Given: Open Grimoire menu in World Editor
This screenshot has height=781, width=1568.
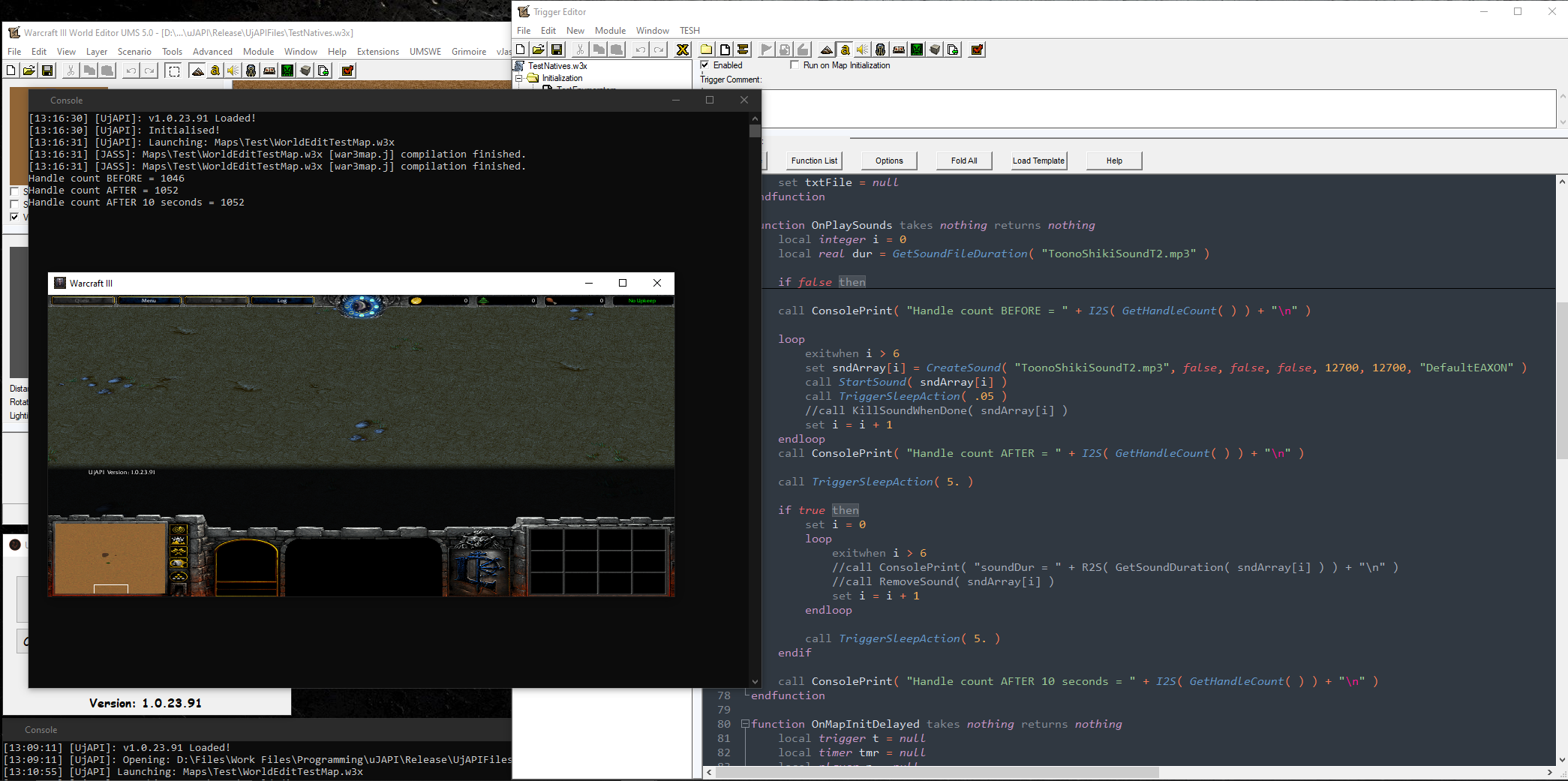Looking at the screenshot, I should 469,52.
